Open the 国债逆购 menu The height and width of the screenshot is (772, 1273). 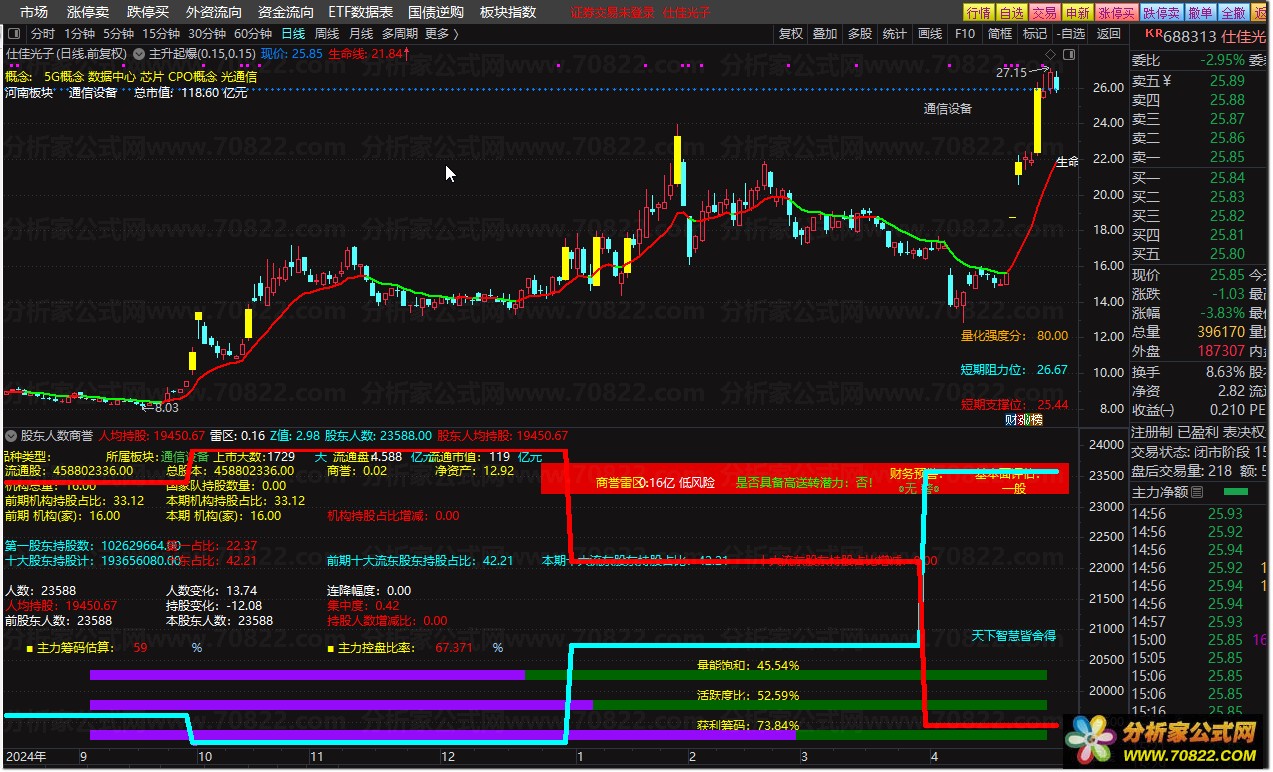point(436,12)
